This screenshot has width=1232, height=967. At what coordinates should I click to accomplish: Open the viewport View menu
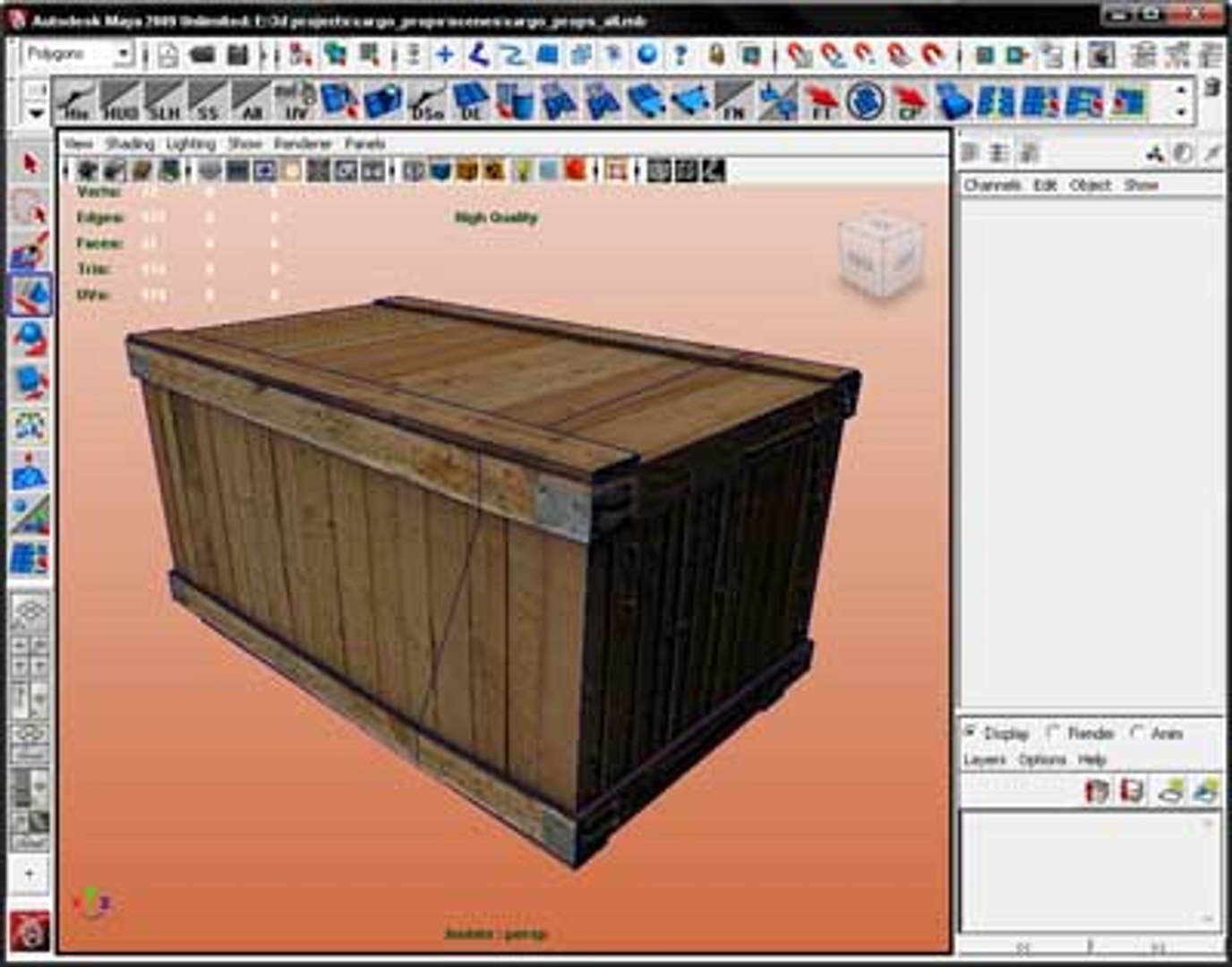coord(79,143)
